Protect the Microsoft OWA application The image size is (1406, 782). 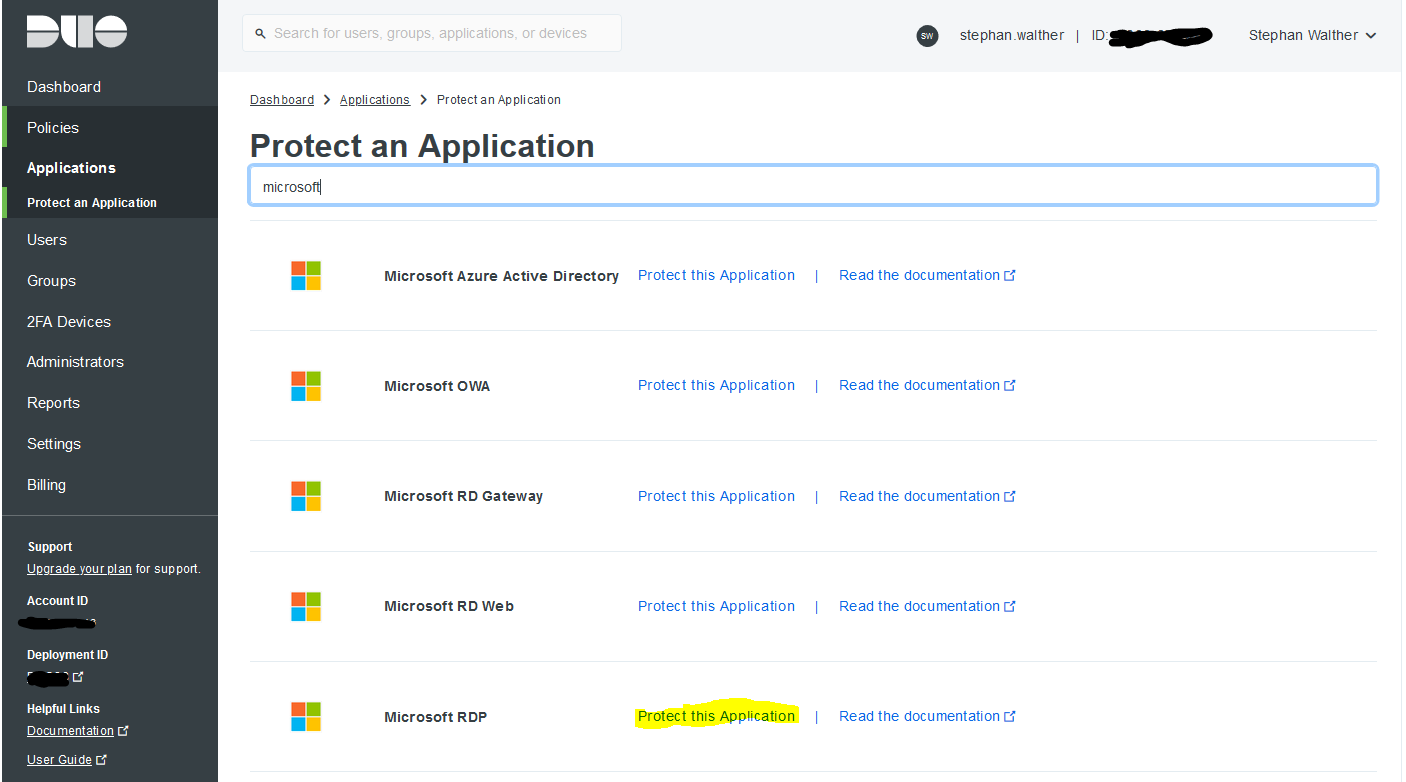click(x=716, y=385)
